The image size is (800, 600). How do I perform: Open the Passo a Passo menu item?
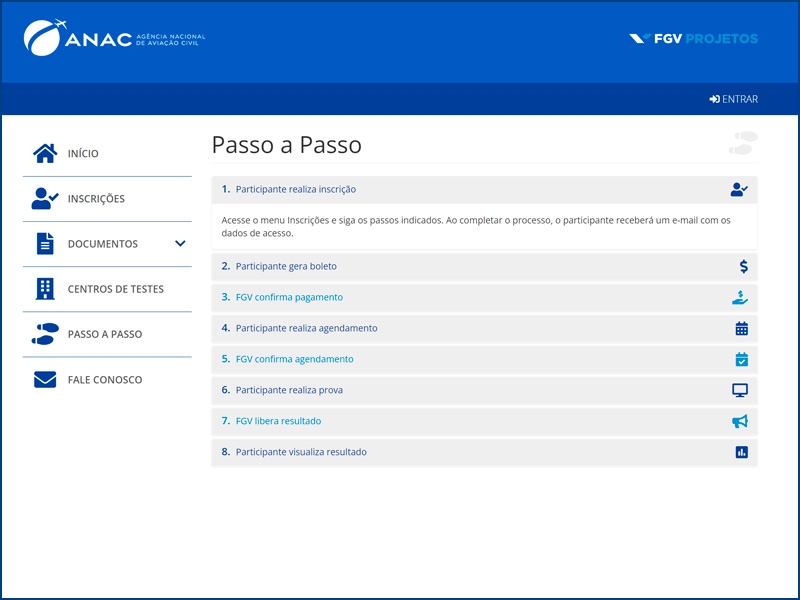(x=104, y=335)
